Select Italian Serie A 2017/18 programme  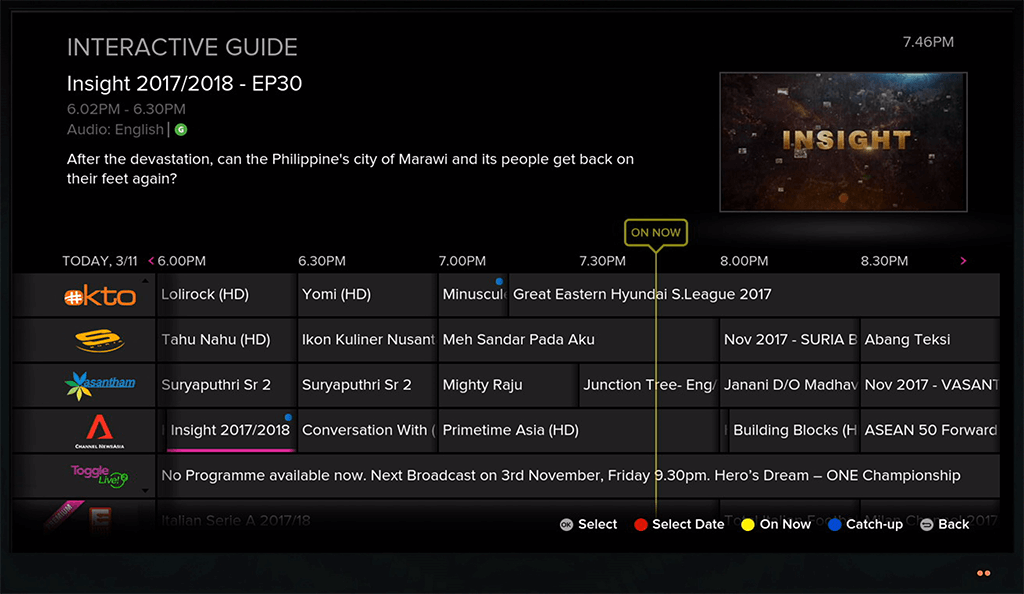point(438,520)
